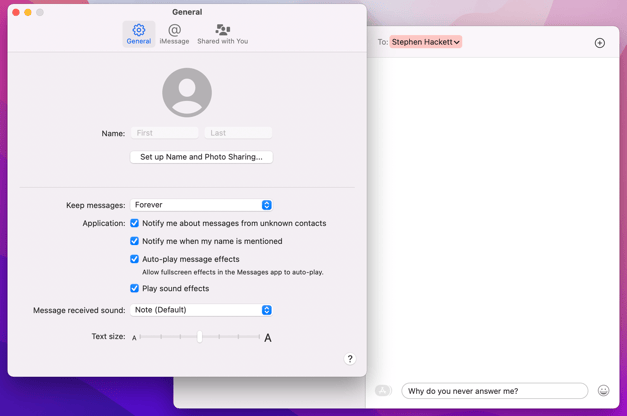Expand the Stephen Hackett recipient chevron
627x416 pixels.
click(x=457, y=42)
